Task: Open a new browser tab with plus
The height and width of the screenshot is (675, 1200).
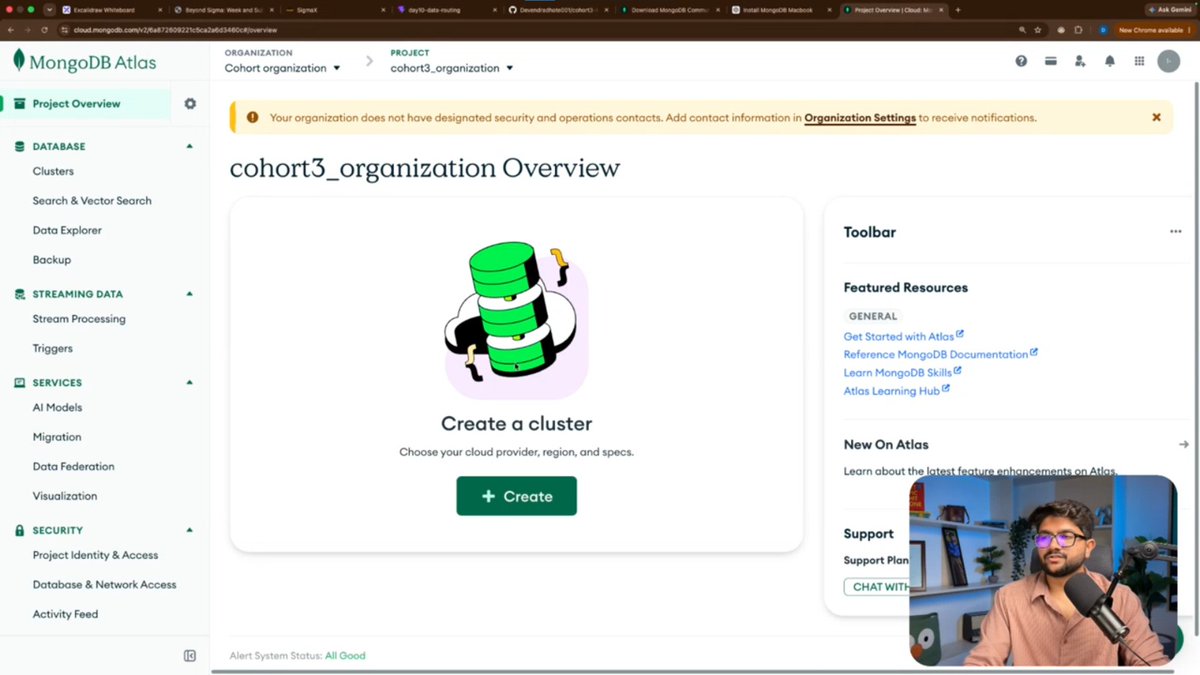Action: coord(958,10)
